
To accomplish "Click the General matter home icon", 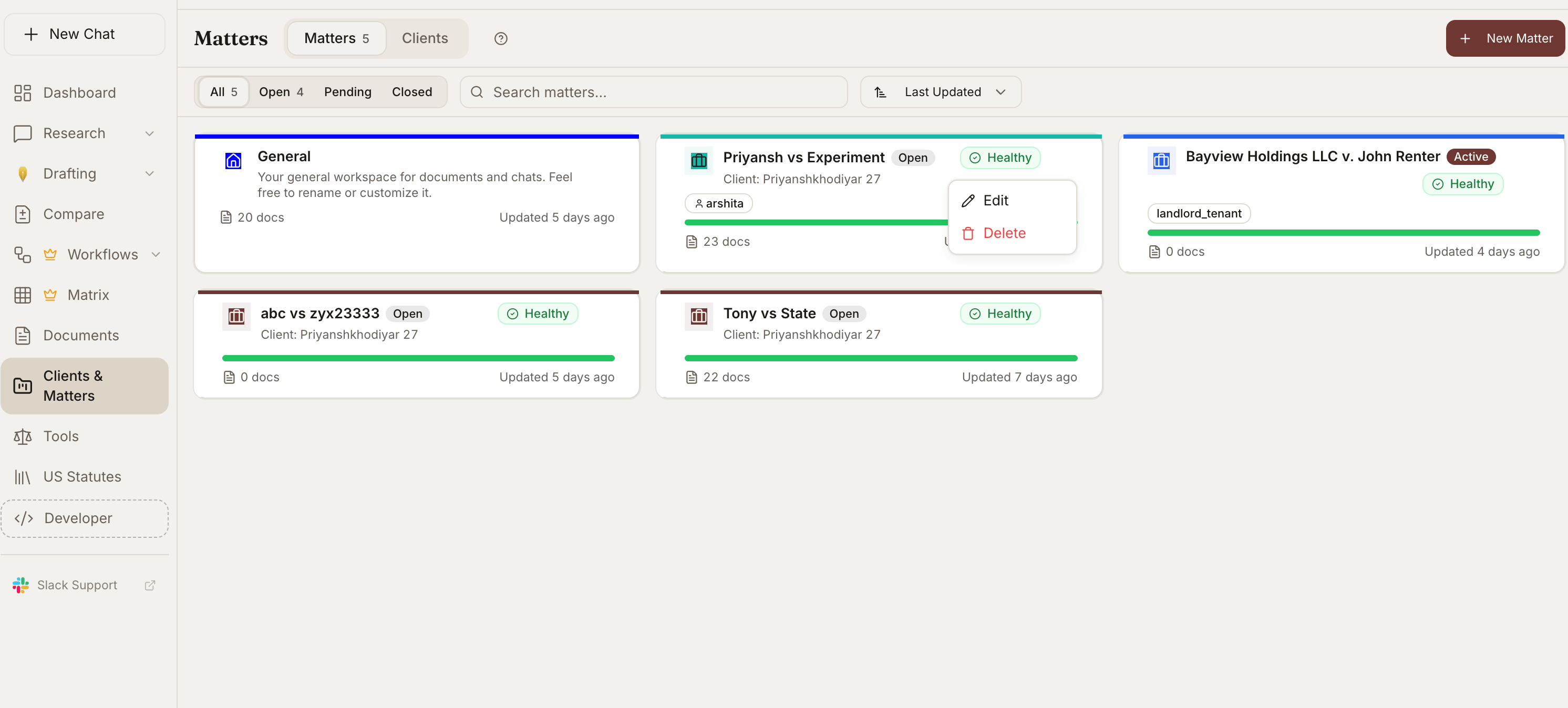I will click(x=233, y=161).
